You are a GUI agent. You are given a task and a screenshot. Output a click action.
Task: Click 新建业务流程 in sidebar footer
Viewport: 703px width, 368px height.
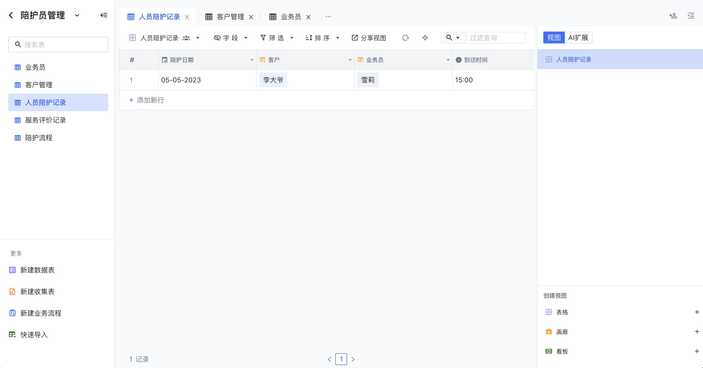tap(35, 313)
